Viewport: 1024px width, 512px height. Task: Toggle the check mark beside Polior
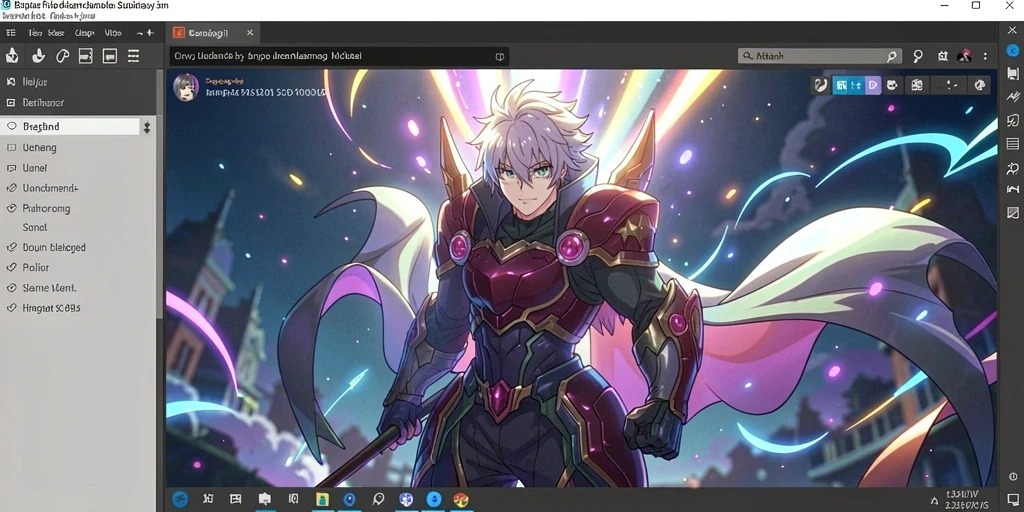click(x=10, y=267)
